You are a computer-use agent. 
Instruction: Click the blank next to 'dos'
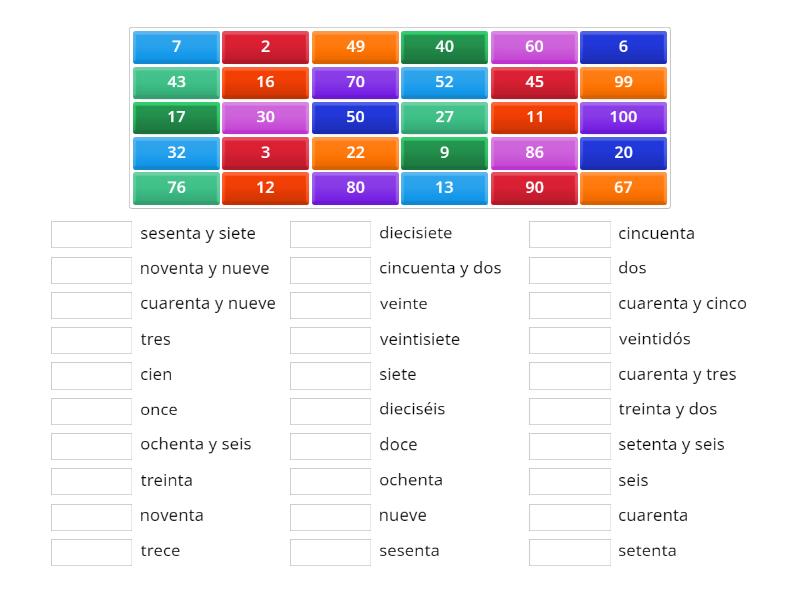tap(569, 268)
